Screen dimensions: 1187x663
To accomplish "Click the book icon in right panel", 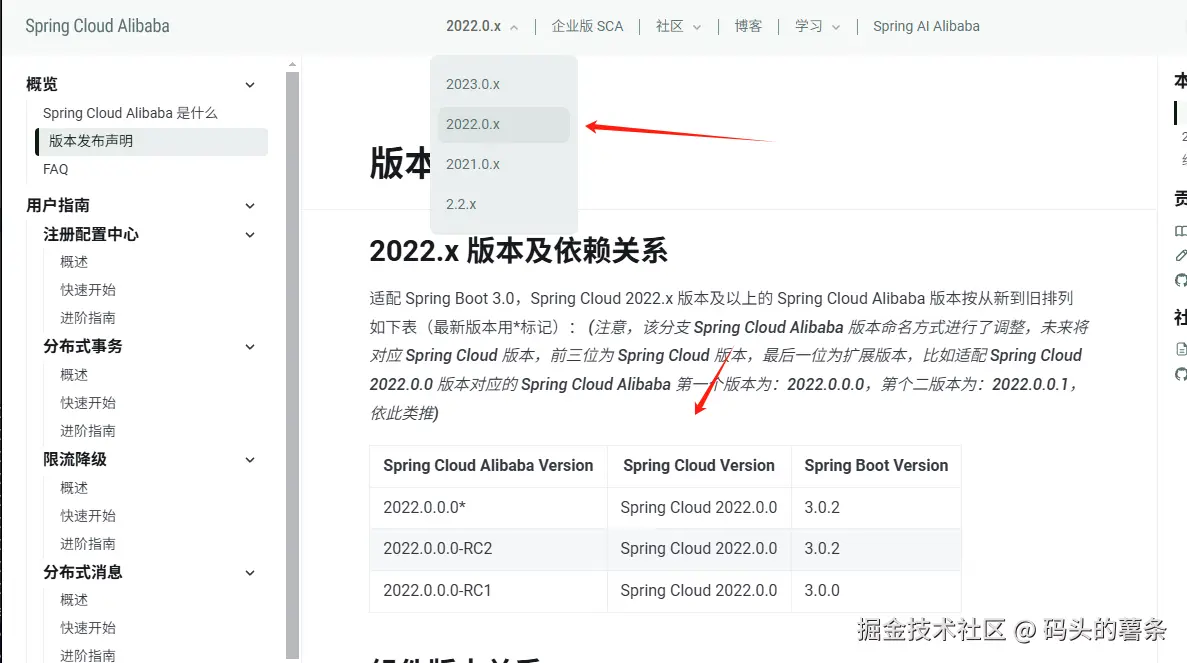I will click(1180, 231).
